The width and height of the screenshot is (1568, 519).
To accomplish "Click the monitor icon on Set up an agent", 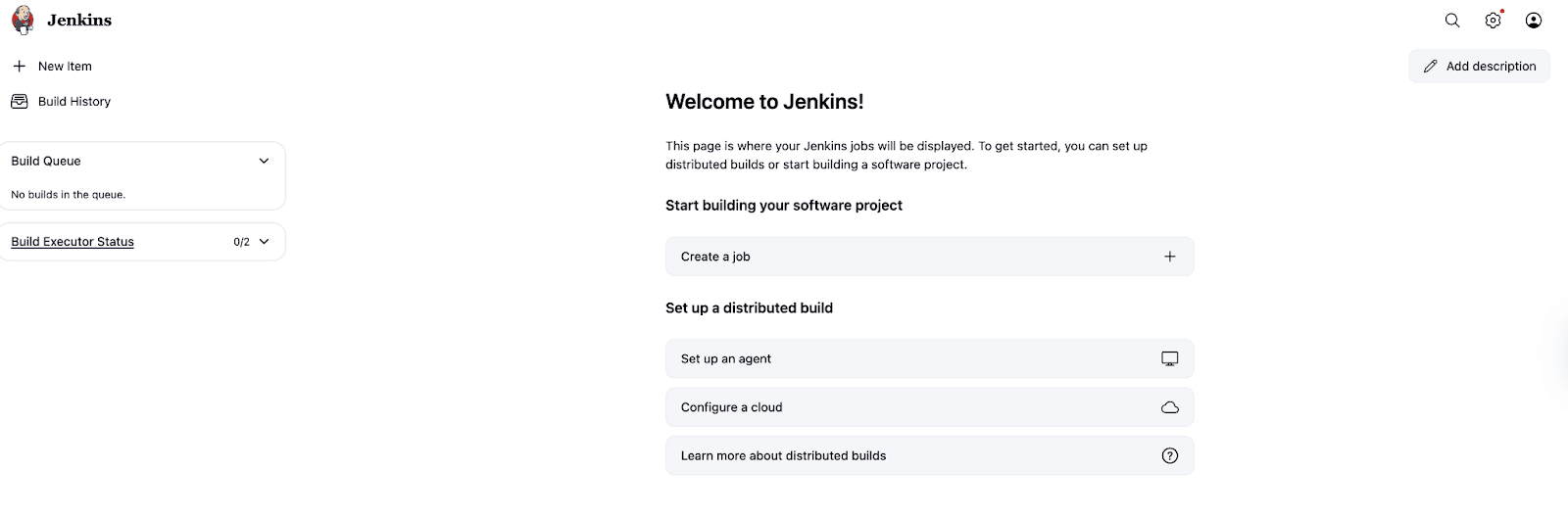I will (1169, 359).
